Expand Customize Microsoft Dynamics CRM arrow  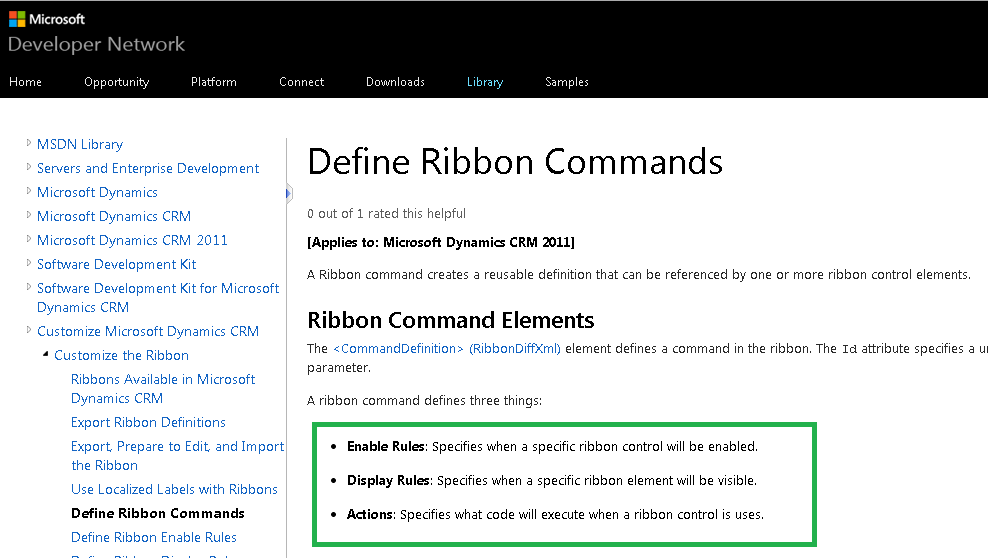tap(28, 329)
